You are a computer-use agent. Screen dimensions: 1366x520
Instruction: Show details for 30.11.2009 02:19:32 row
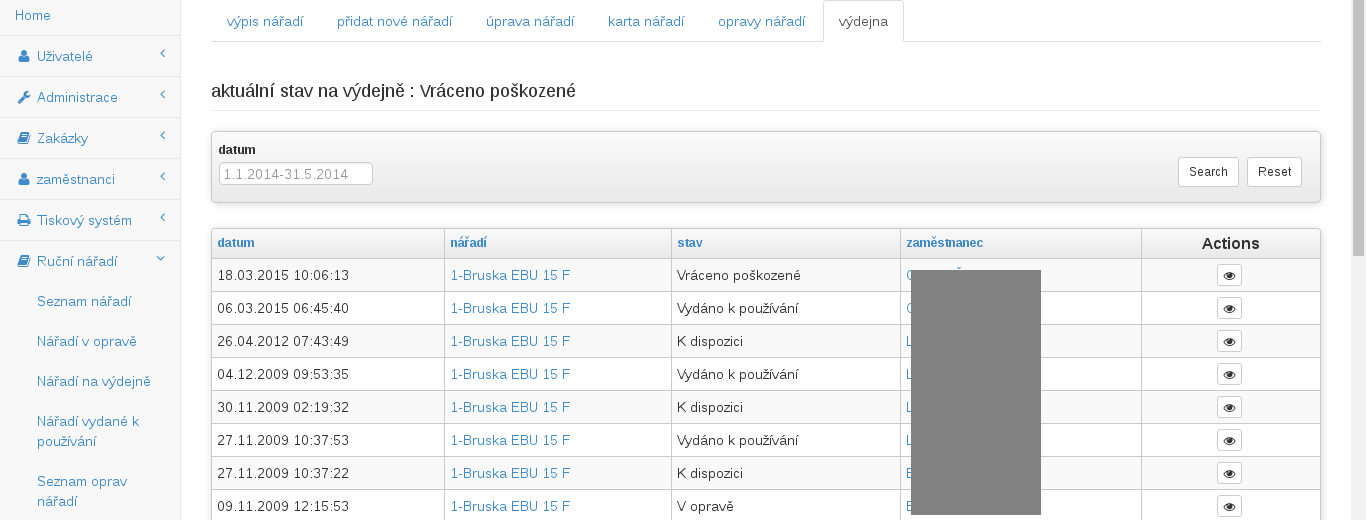(x=1229, y=407)
